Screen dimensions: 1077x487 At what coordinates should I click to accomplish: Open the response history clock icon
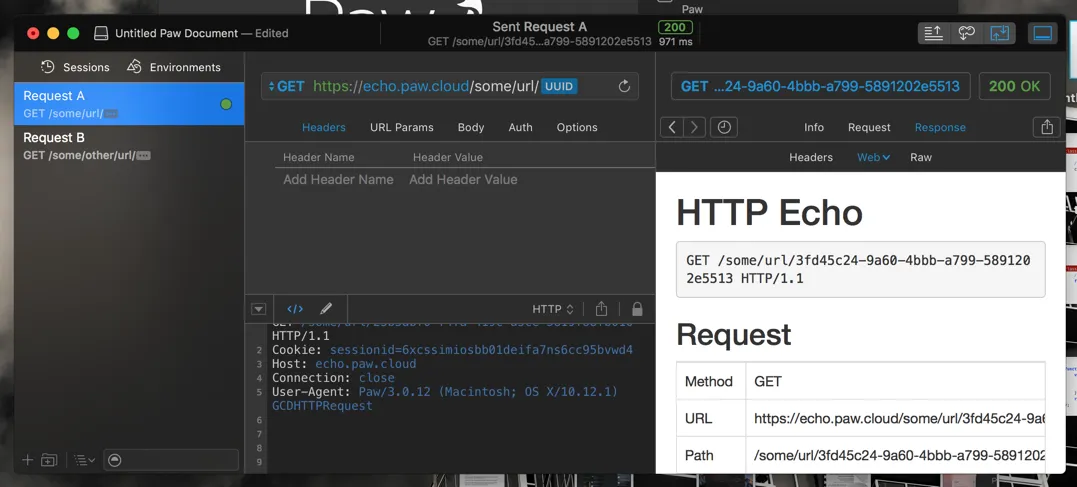[x=723, y=127]
